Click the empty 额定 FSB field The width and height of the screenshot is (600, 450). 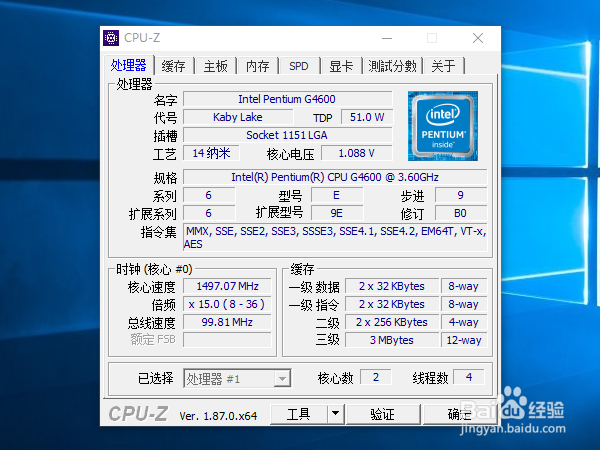(227, 340)
